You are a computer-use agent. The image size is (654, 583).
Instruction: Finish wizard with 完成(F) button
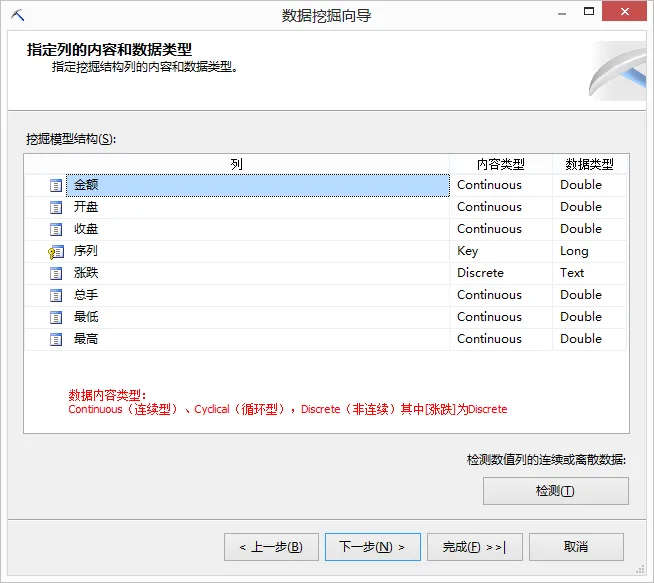[475, 547]
